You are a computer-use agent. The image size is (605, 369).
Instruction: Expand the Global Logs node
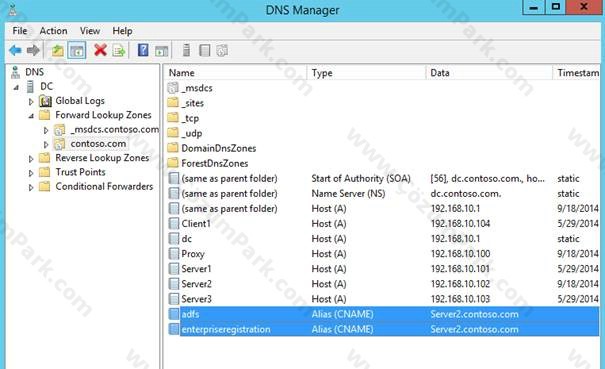coord(31,102)
